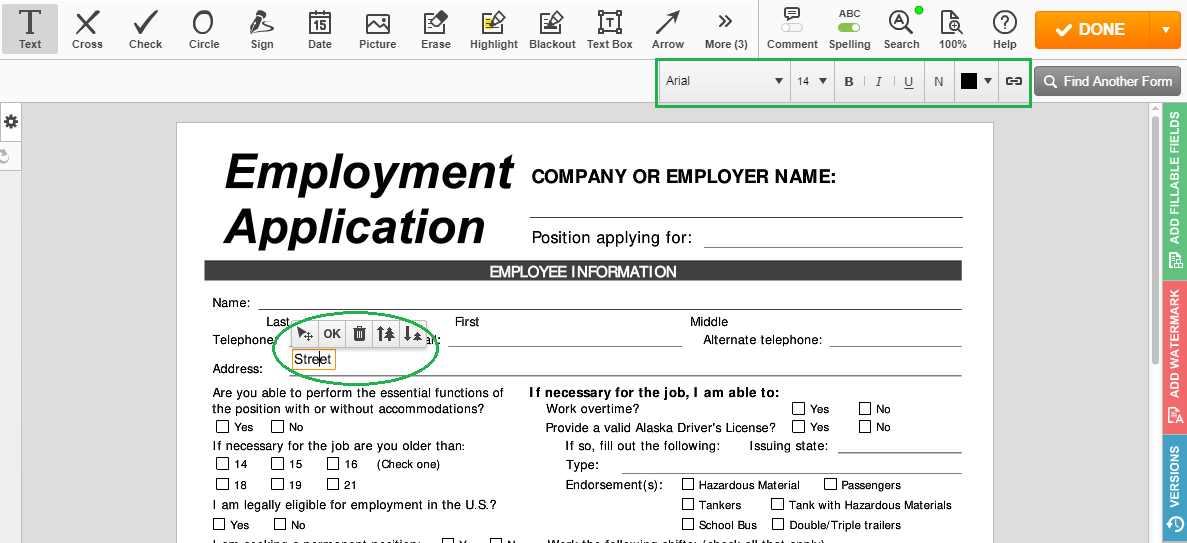This screenshot has width=1187, height=543.
Task: Open the Arial font dropdown
Action: (724, 81)
